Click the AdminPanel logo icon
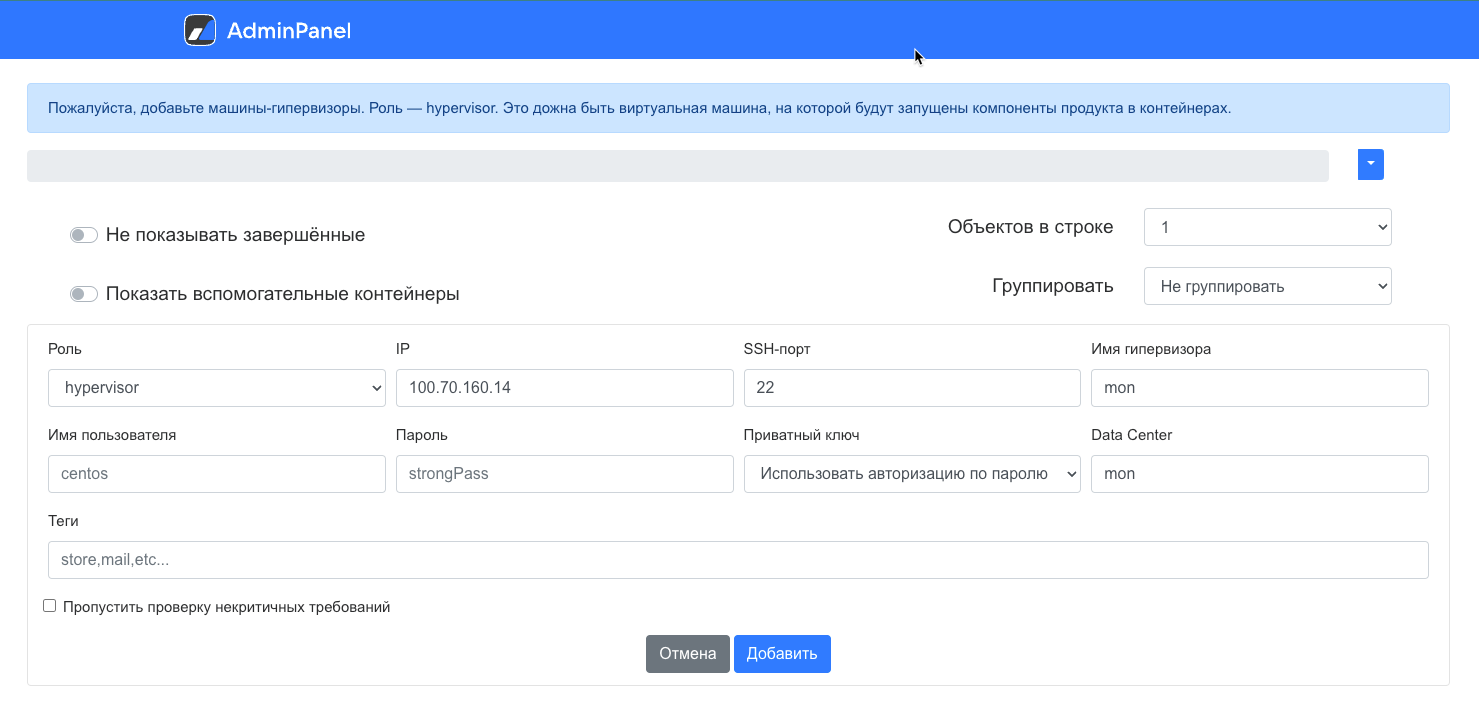Image resolution: width=1479 pixels, height=715 pixels. pos(200,30)
